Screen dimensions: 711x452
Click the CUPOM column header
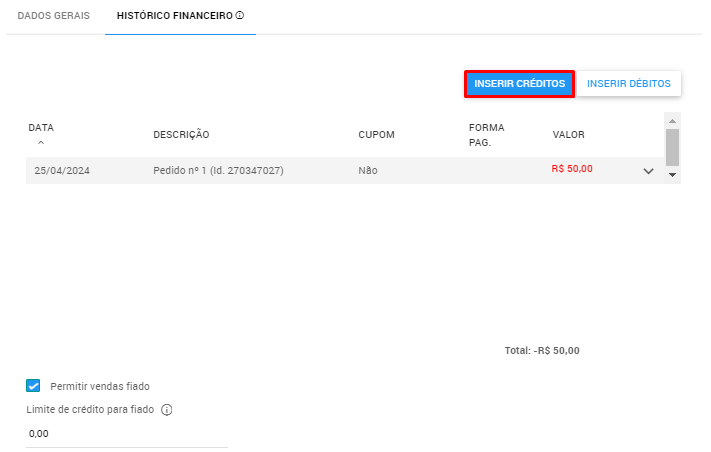coord(376,135)
